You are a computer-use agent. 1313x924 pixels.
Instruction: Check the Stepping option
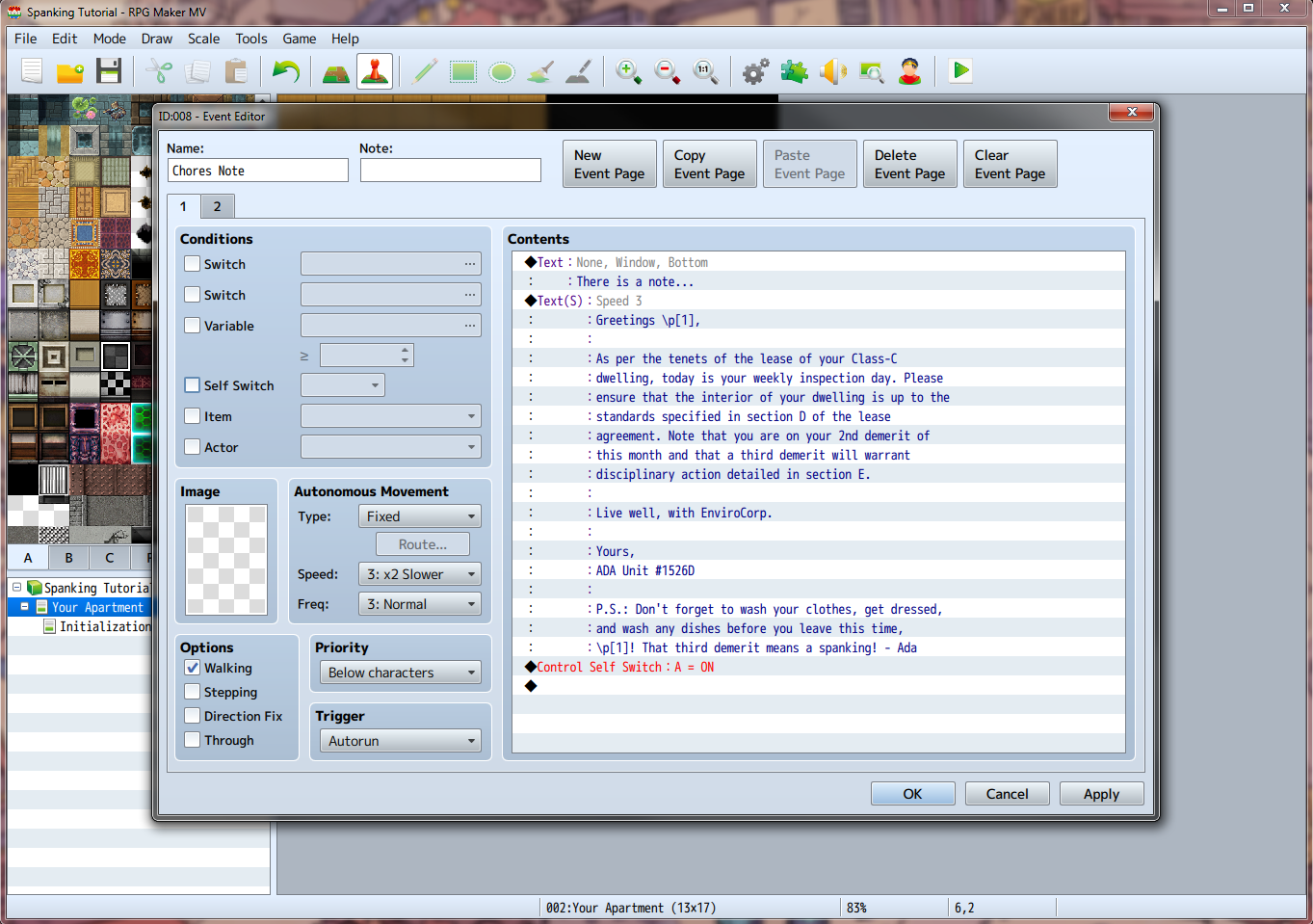point(193,692)
